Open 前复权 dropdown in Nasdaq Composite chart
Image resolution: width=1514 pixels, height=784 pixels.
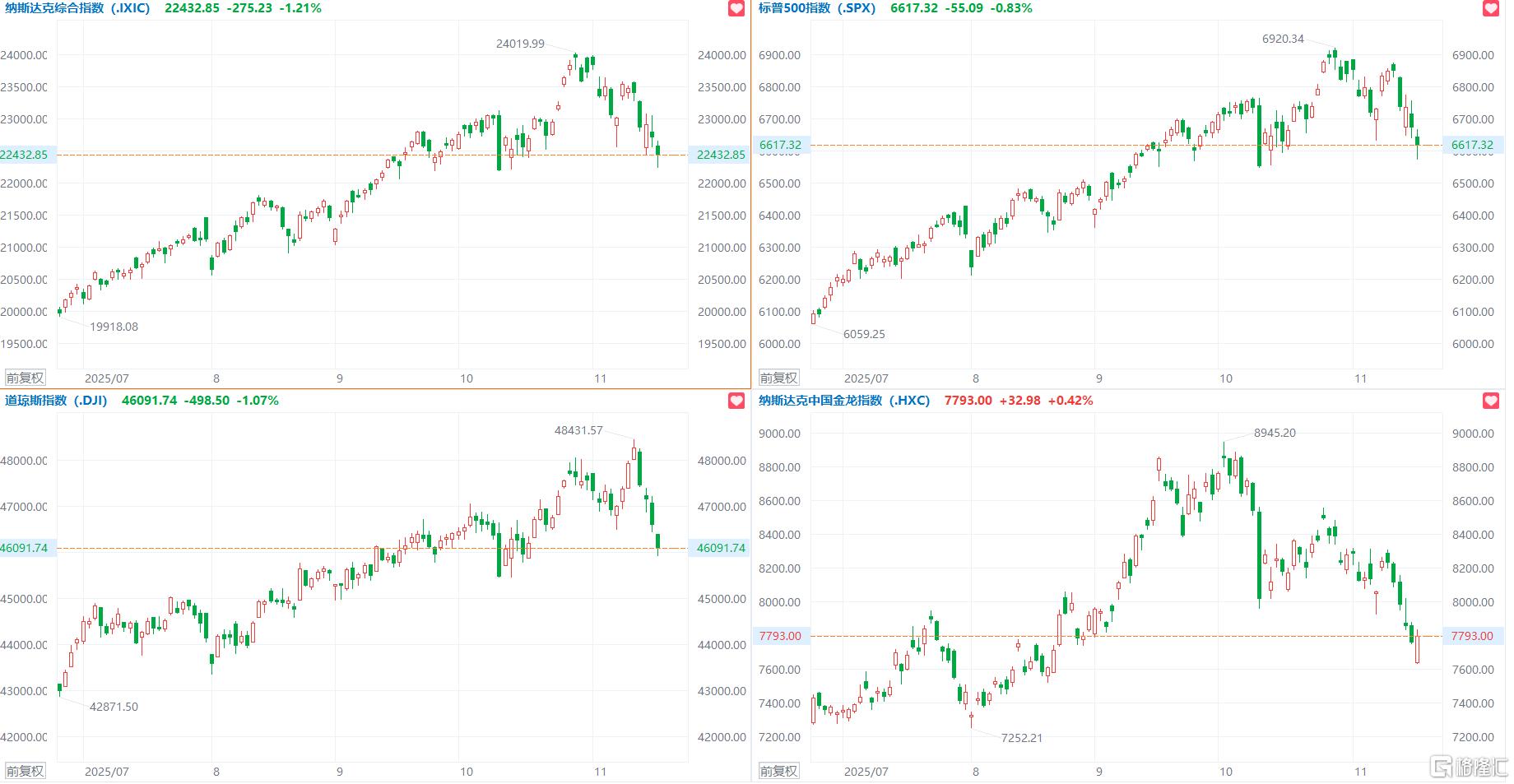25,378
